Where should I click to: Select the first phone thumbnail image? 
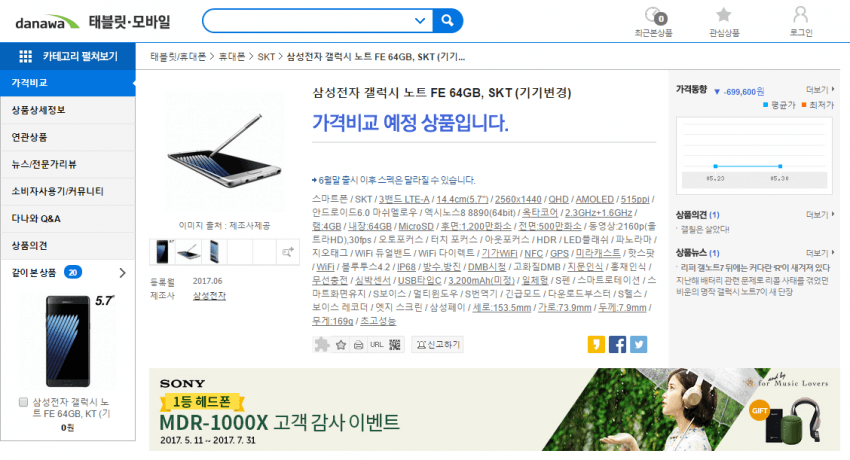(x=162, y=252)
